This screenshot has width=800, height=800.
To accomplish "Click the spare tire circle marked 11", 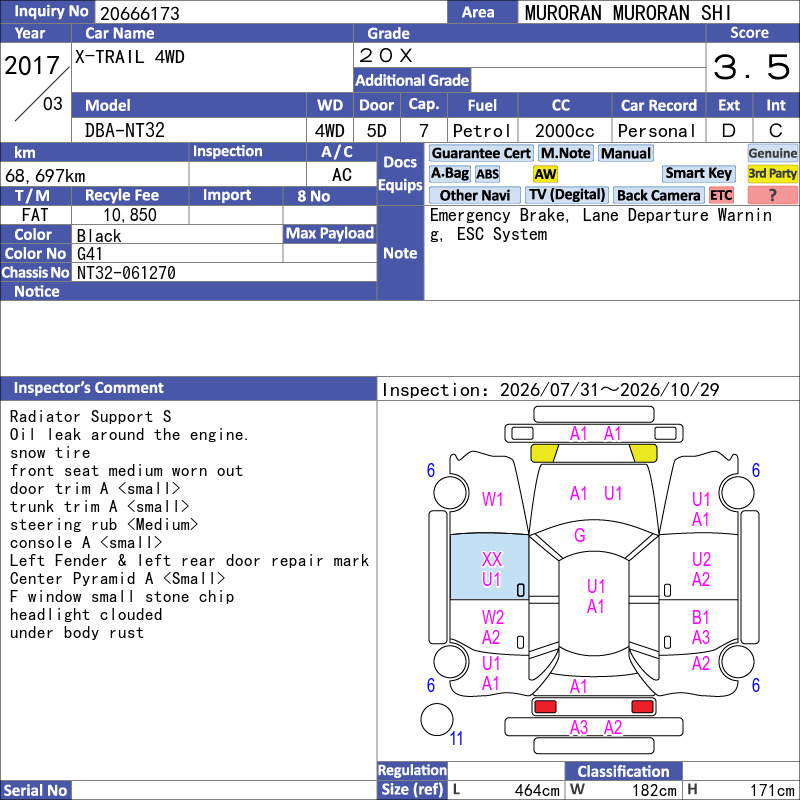I will (x=437, y=719).
